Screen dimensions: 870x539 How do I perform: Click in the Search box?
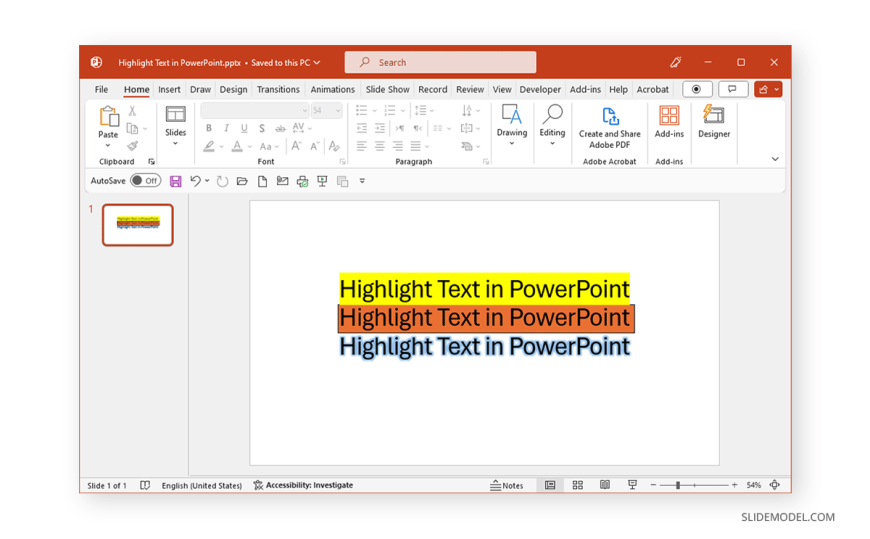coord(441,62)
